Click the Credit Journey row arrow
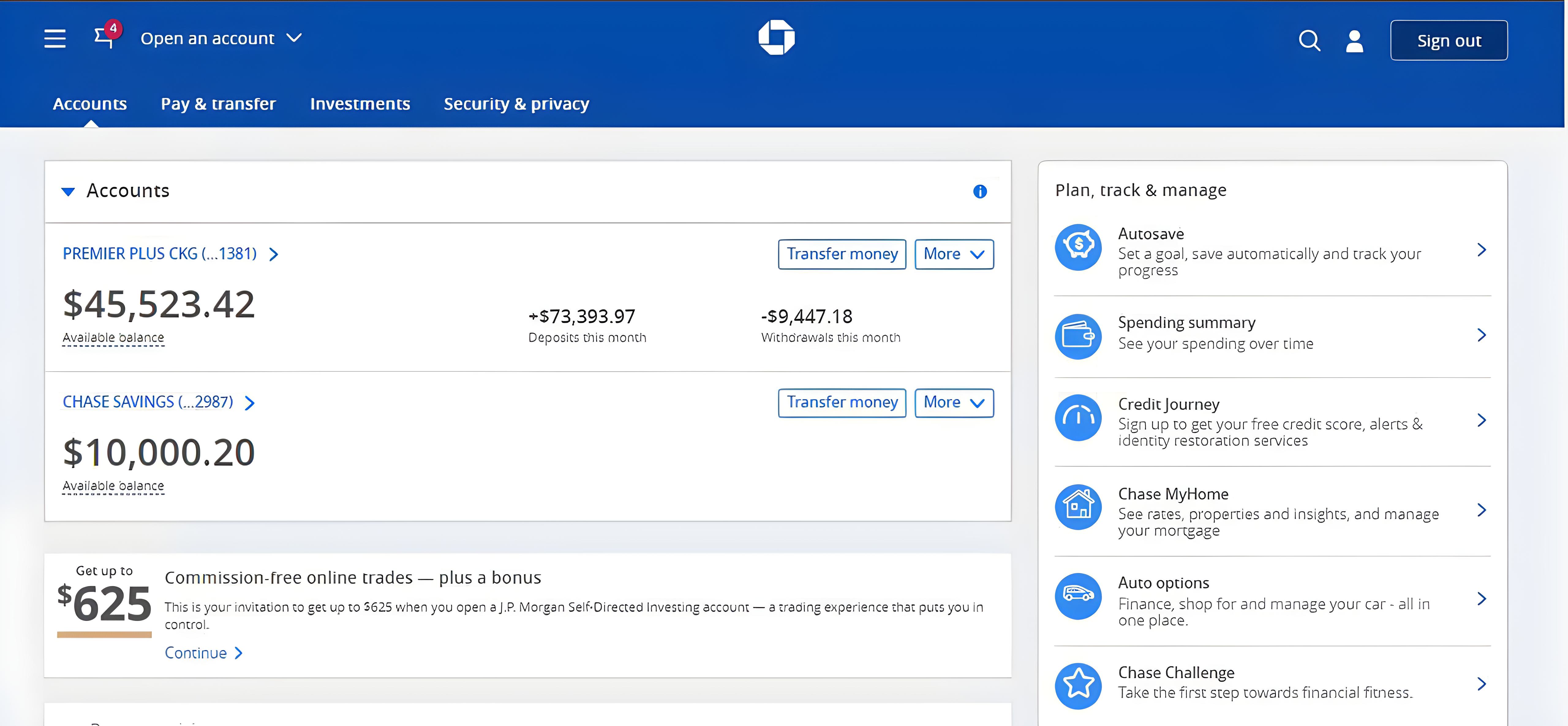 pyautogui.click(x=1482, y=420)
